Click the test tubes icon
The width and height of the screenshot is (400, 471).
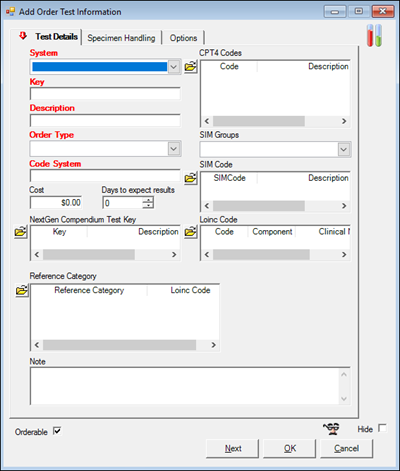pyautogui.click(x=374, y=35)
